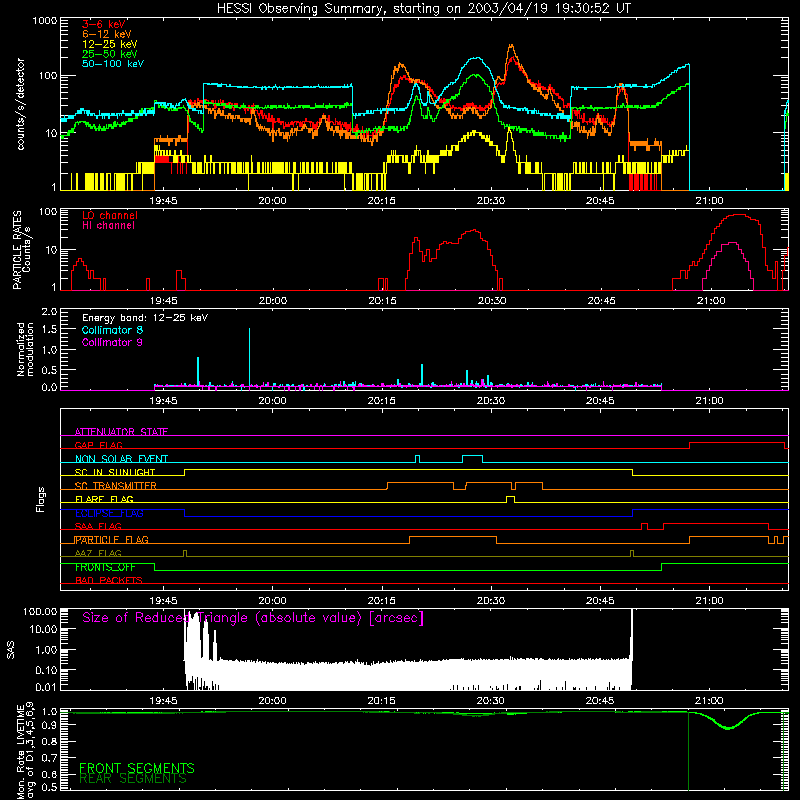Click the HI channel legend label
Screen dimensions: 800x800
(108, 226)
